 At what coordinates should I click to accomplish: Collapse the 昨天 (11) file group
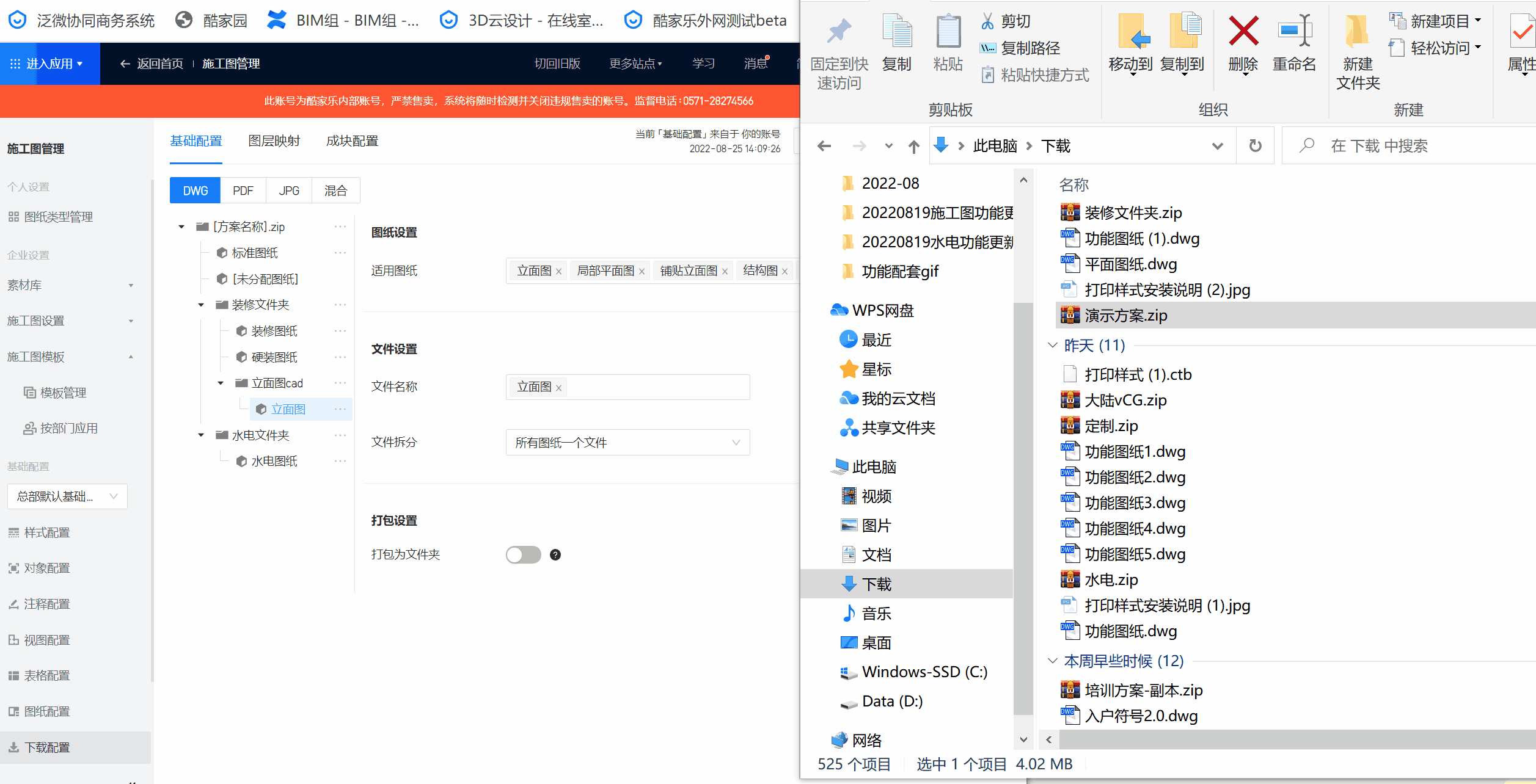[x=1052, y=346]
